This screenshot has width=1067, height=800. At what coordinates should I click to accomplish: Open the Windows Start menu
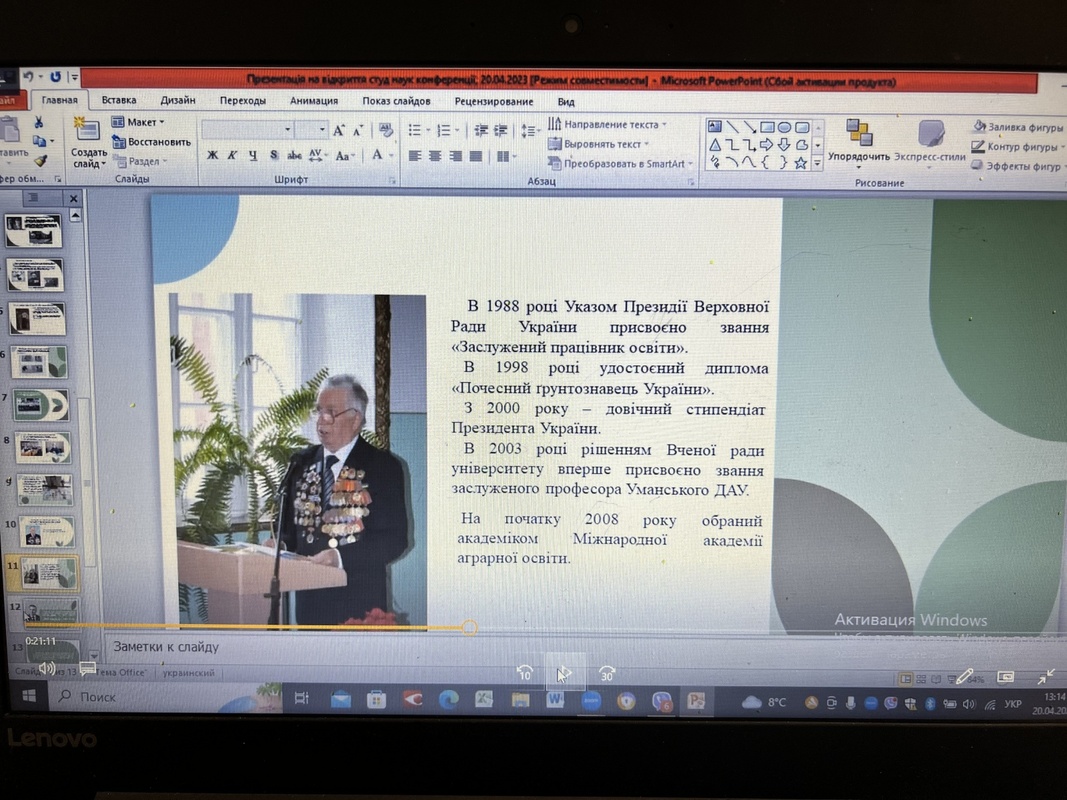(29, 696)
